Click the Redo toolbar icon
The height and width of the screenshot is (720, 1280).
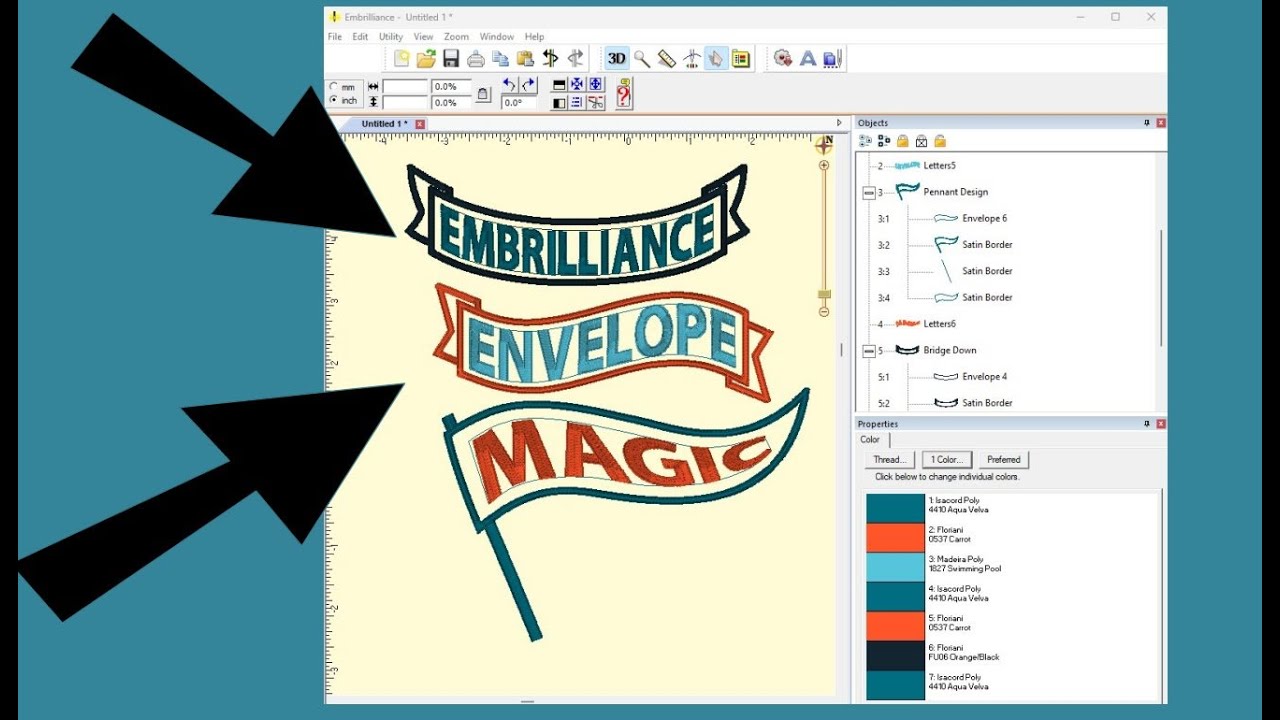click(x=575, y=59)
